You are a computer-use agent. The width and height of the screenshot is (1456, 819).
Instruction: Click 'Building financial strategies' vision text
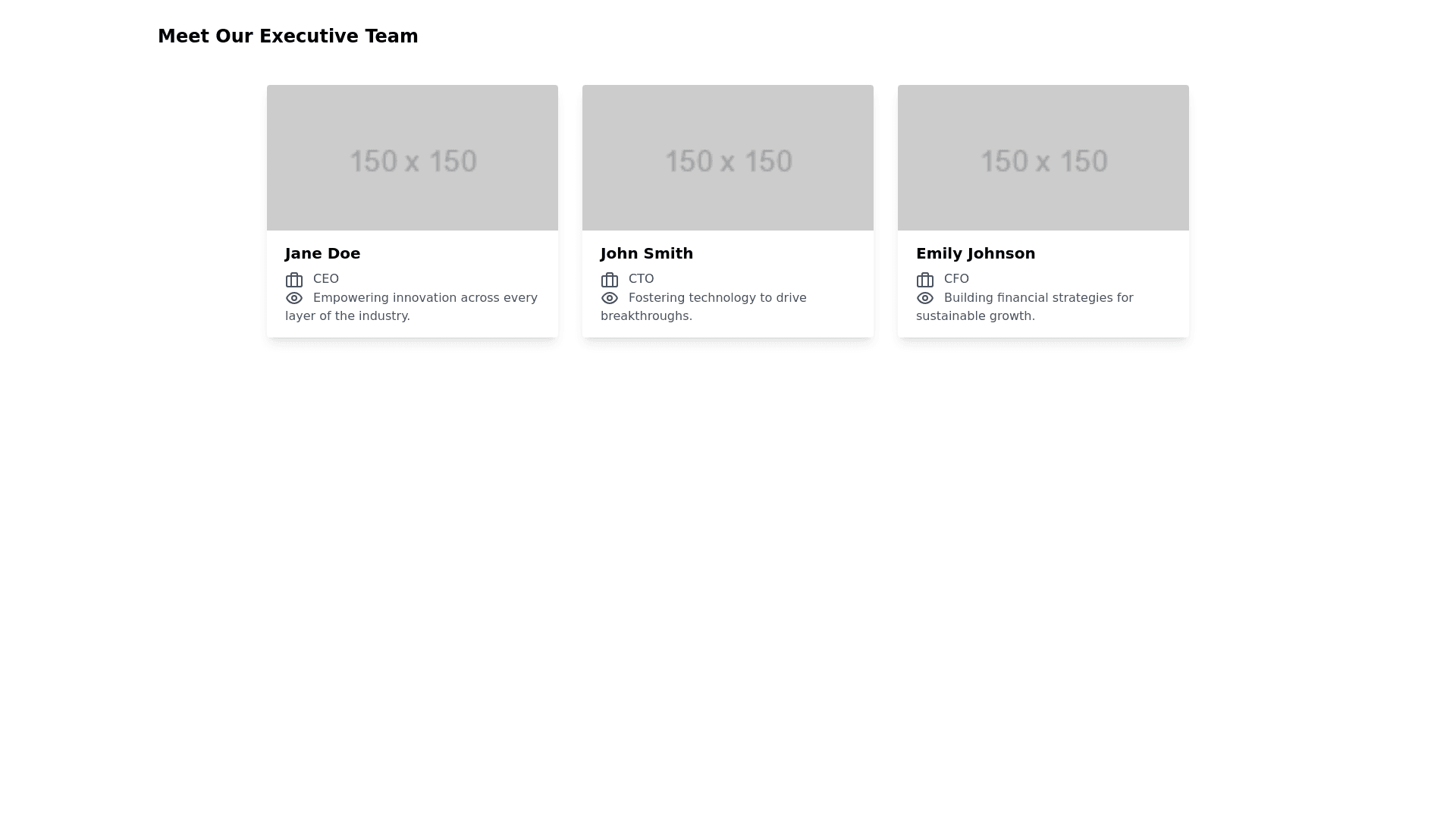coord(1038,298)
